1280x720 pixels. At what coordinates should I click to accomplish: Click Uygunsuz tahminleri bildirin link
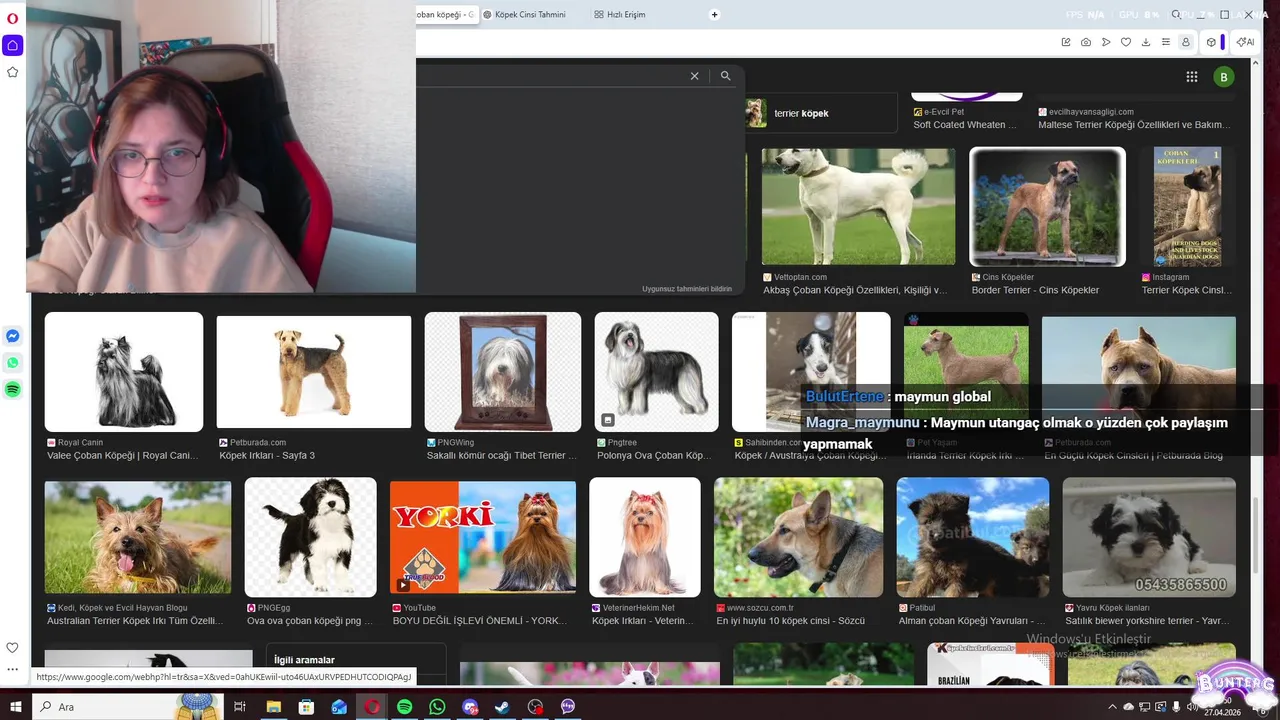tap(687, 289)
